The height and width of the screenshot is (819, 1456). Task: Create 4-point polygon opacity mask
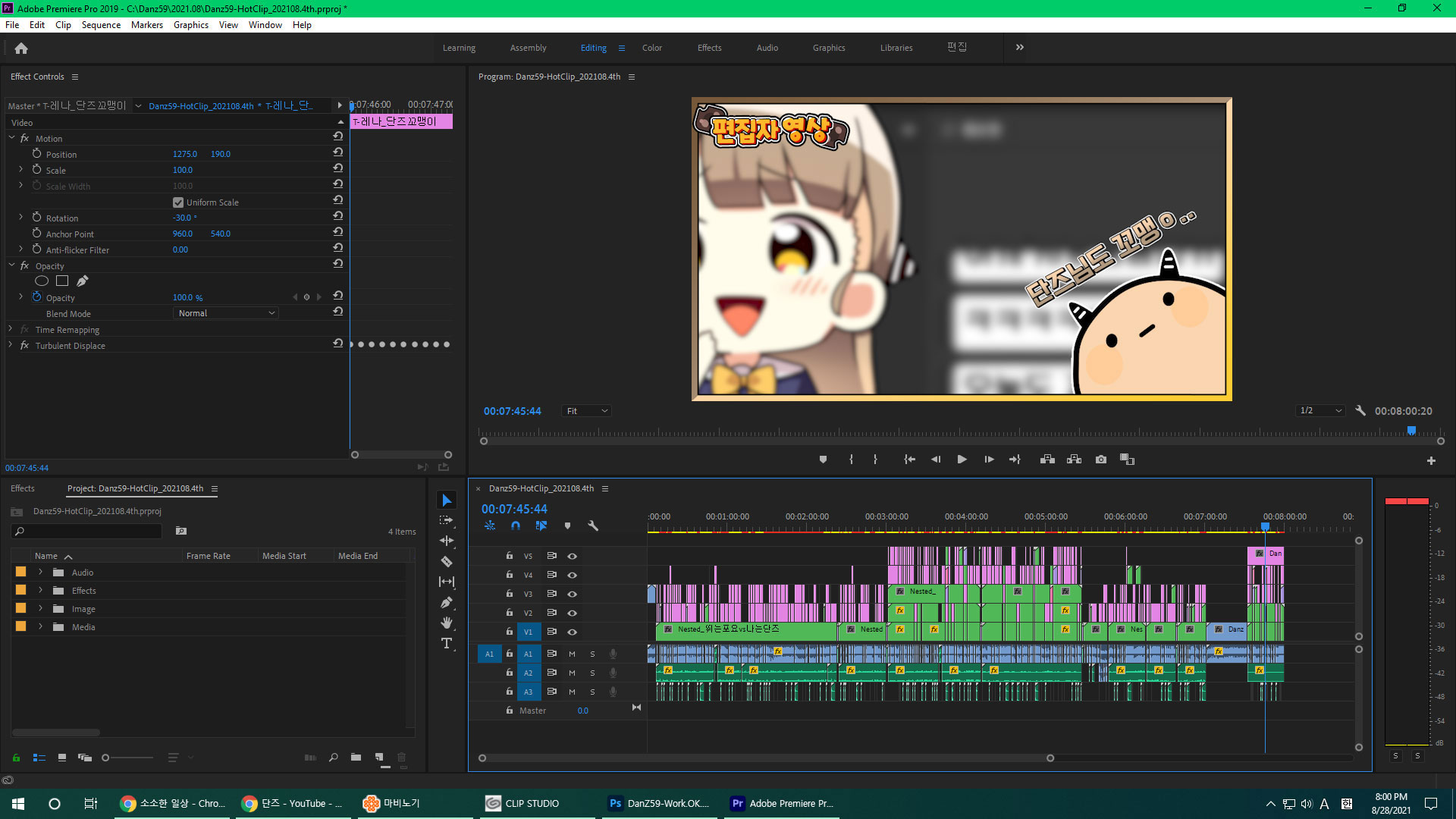[62, 281]
